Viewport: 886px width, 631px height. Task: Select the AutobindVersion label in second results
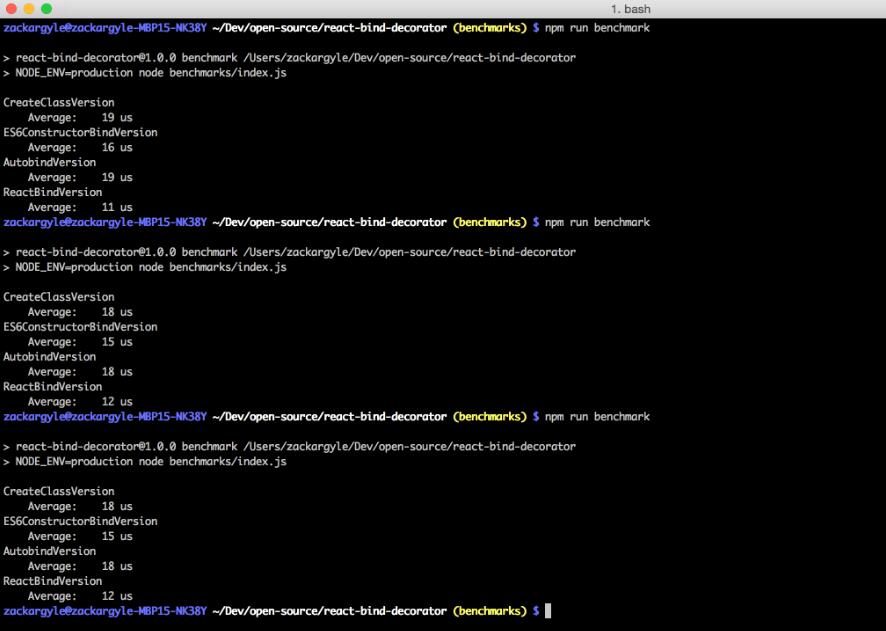47,356
